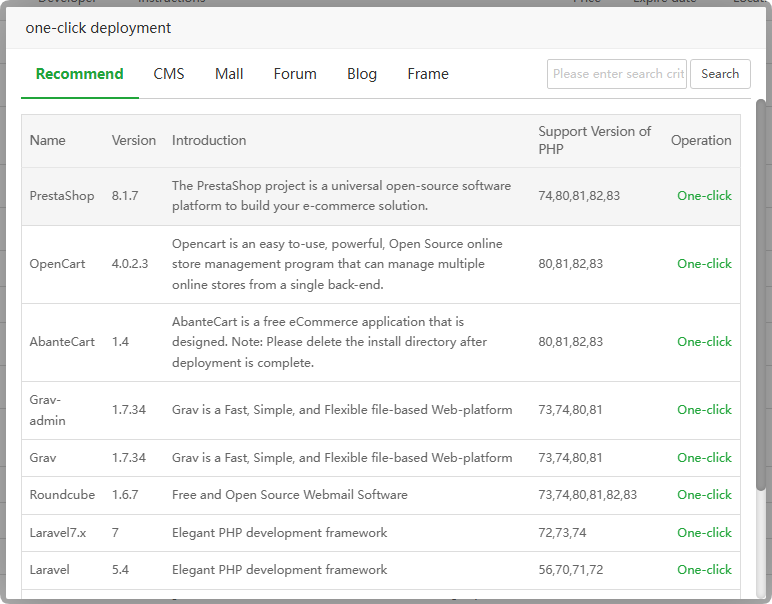Click the Support Version of PHP header
The height and width of the screenshot is (604, 772).
click(x=594, y=140)
